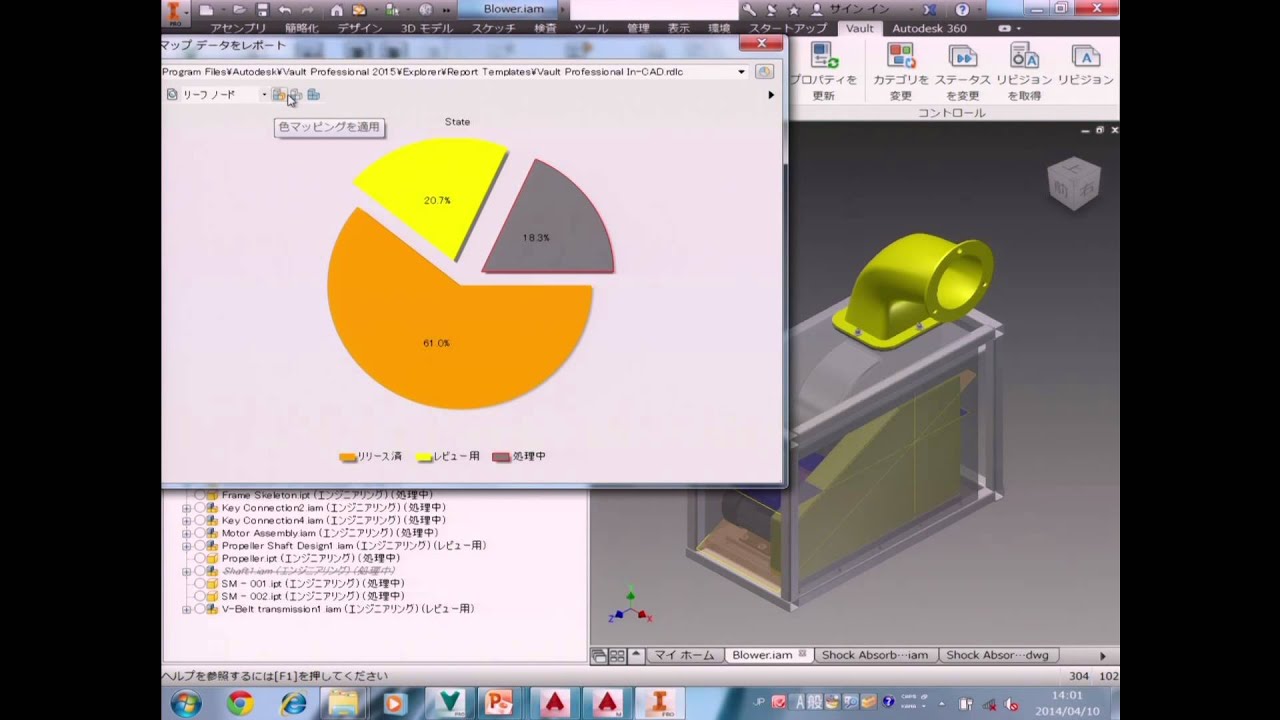Open Internet Explorer from the taskbar

point(293,703)
